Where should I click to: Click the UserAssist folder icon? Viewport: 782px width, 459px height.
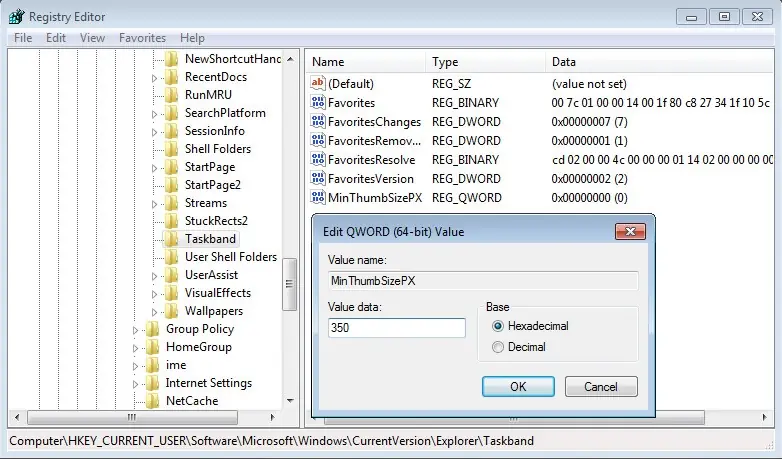[172, 274]
